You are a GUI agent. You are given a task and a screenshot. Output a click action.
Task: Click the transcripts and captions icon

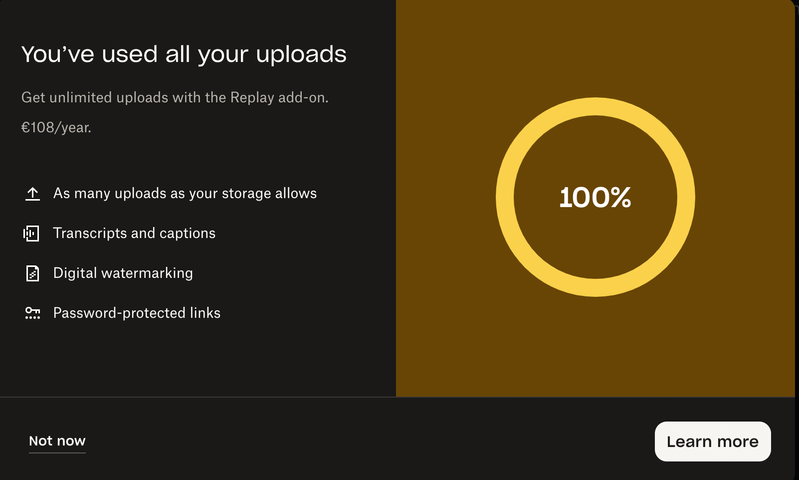32,234
